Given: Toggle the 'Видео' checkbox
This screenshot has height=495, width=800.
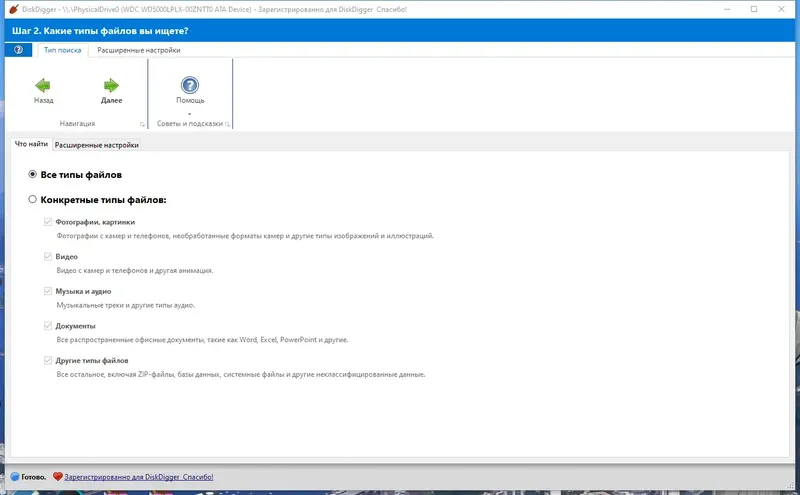Looking at the screenshot, I should point(48,257).
